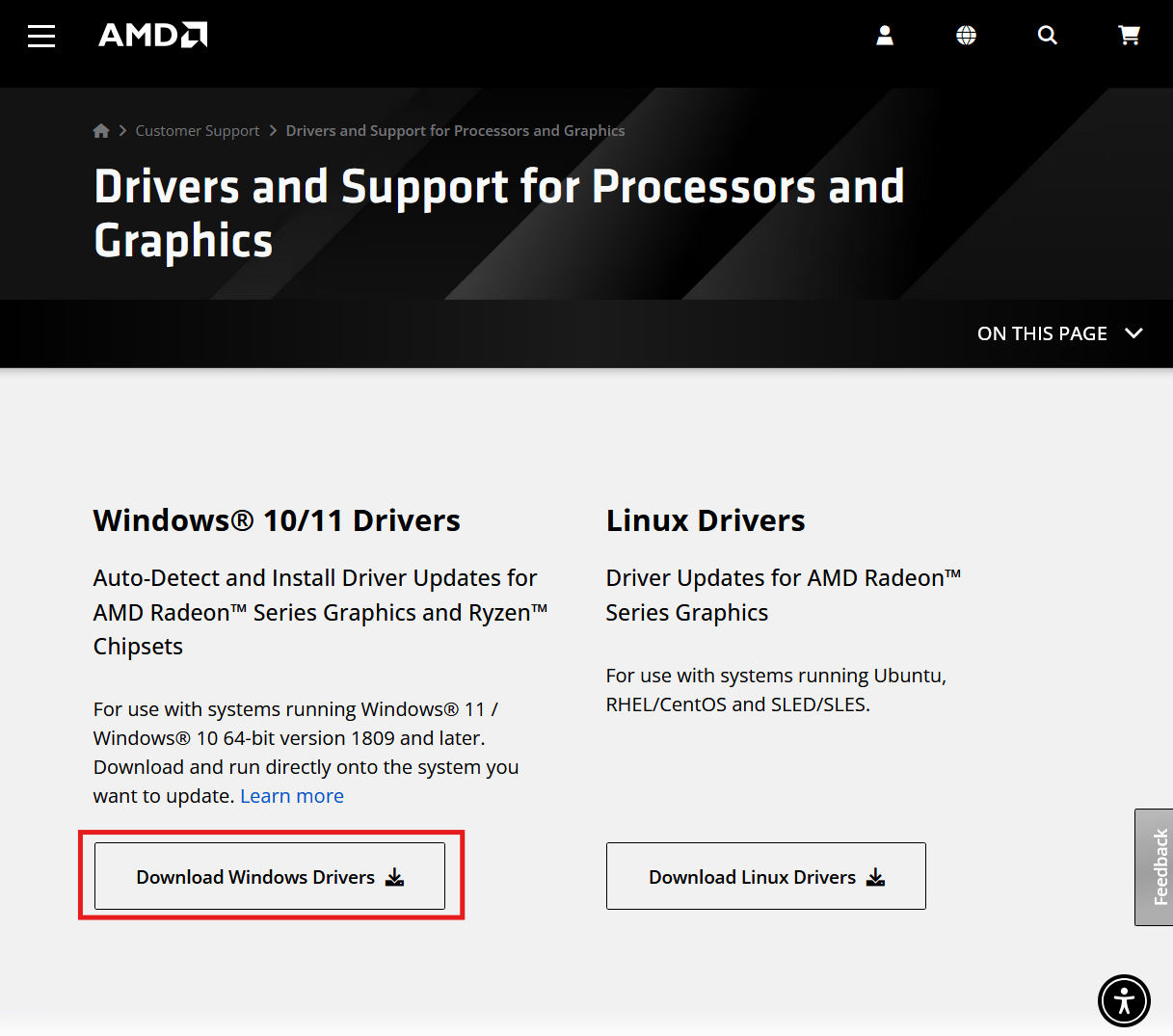1173x1036 pixels.
Task: Click the download icon on Windows Drivers button
Action: [394, 876]
